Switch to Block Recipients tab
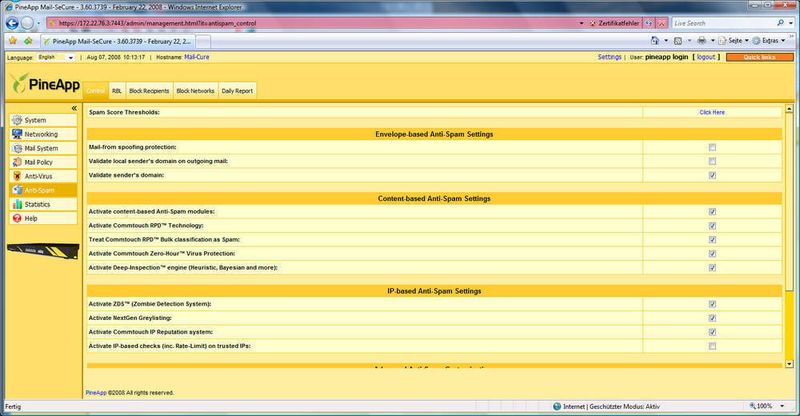Viewport: 800px width, 416px height. (x=149, y=91)
